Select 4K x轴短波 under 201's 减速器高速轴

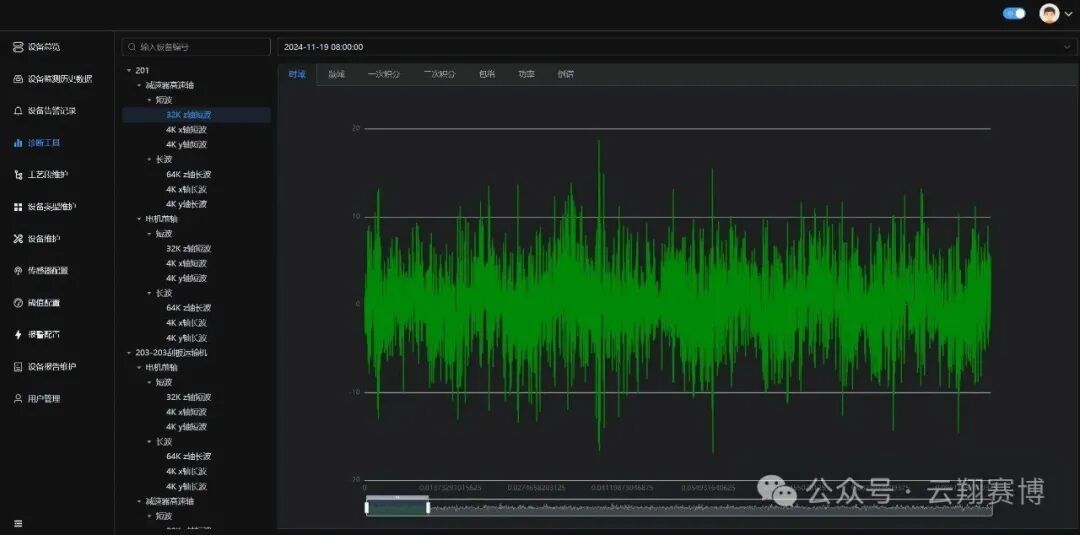click(x=187, y=129)
